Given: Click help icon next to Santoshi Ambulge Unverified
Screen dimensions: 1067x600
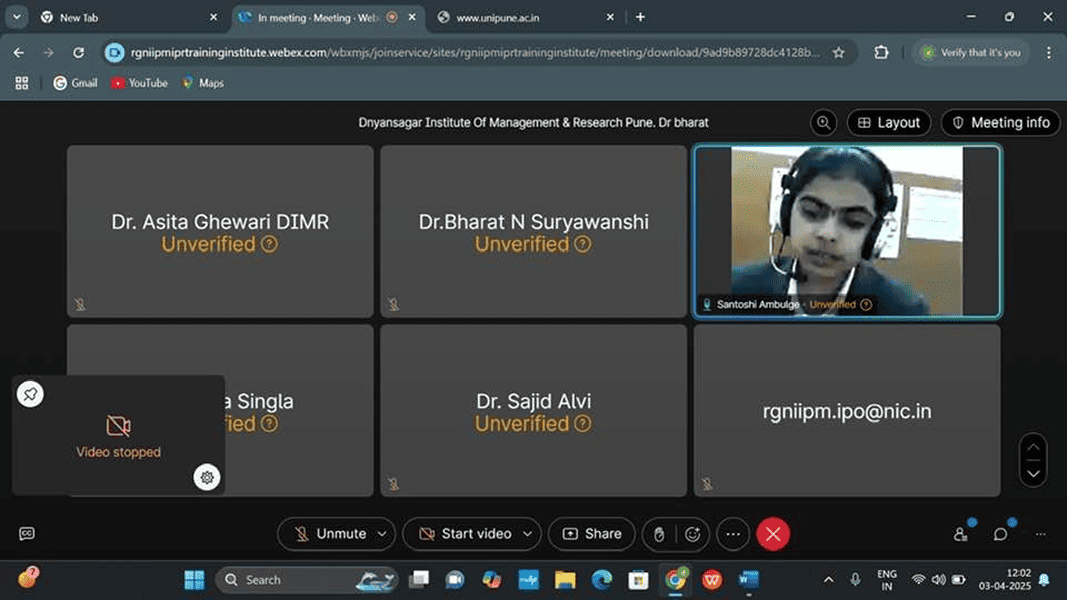Looking at the screenshot, I should coord(866,305).
